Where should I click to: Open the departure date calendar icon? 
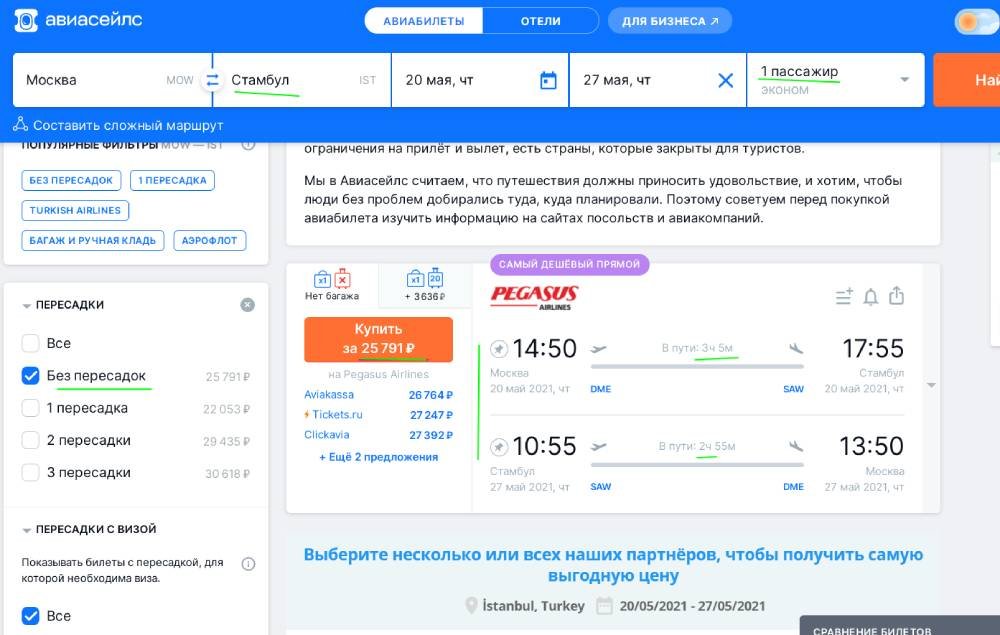click(548, 80)
